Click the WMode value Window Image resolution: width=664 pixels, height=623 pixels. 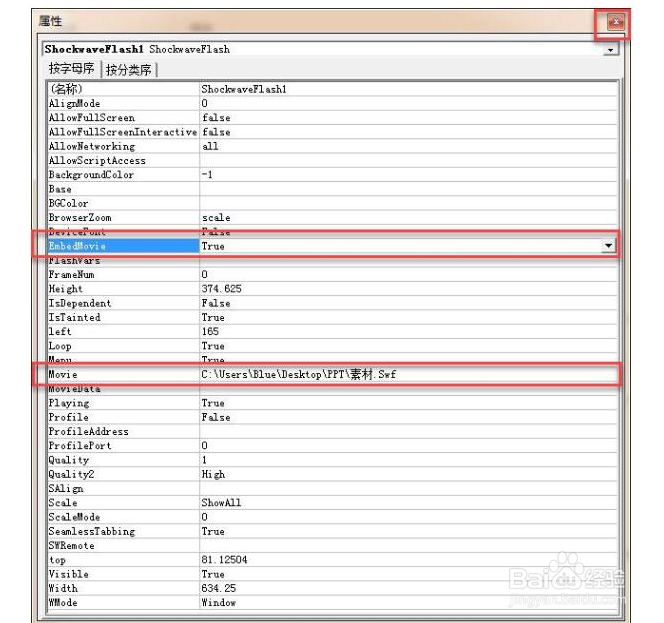(219, 603)
